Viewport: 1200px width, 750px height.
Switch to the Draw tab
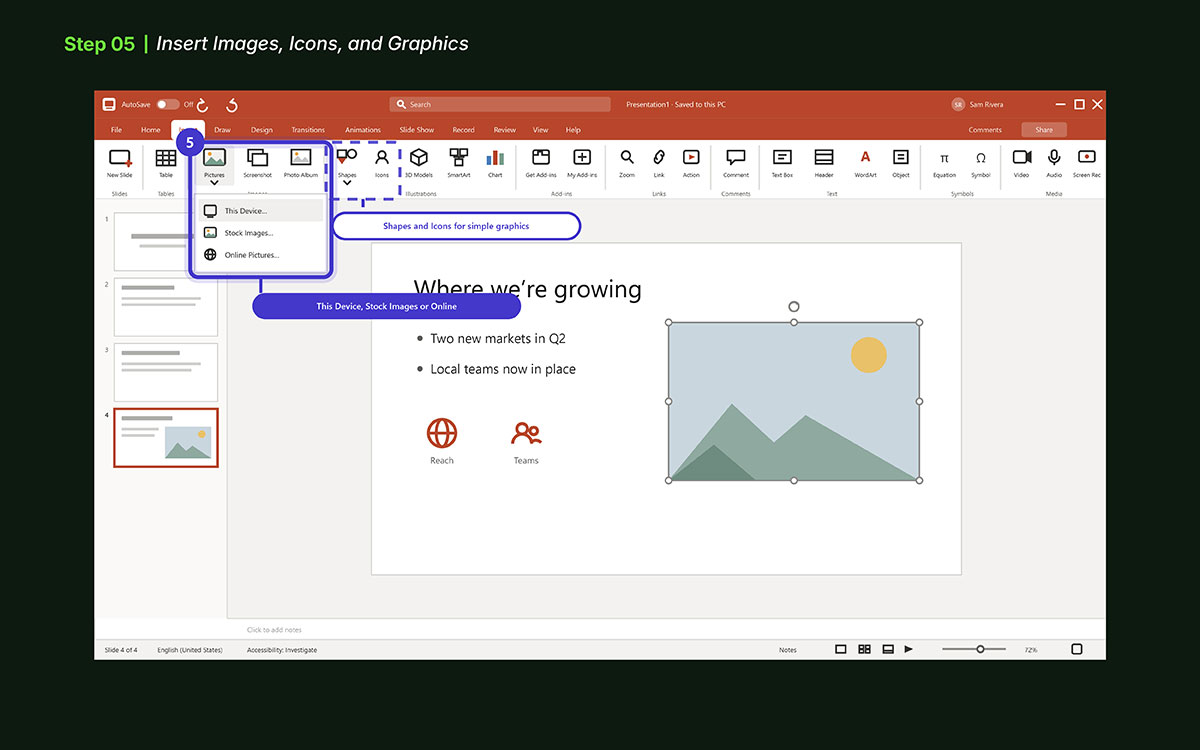[222, 130]
